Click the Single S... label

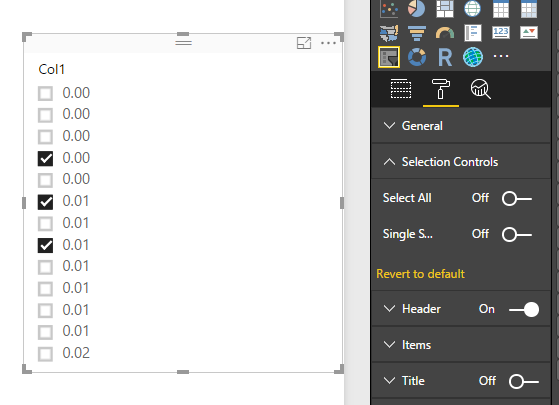407,234
